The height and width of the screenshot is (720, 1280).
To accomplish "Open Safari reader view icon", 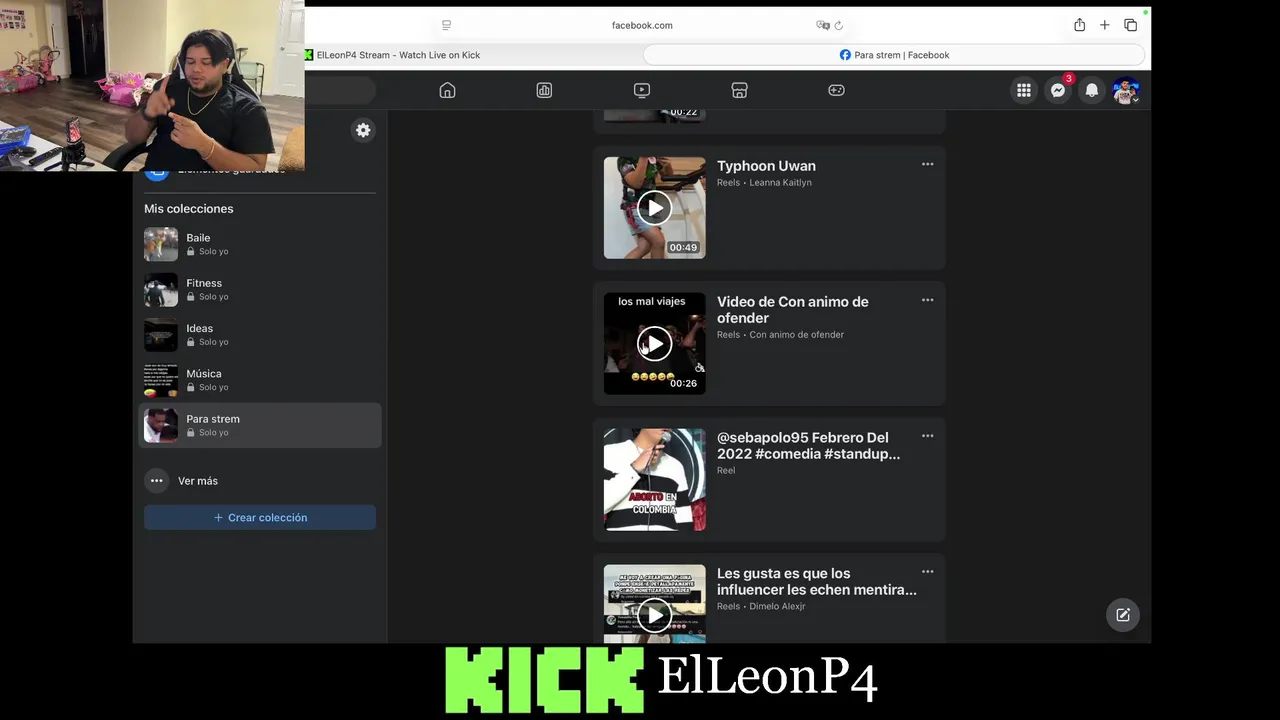I will 446,25.
